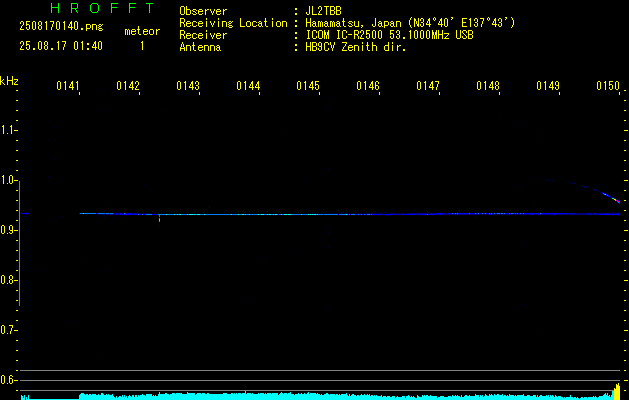This screenshot has width=629, height=400.
Task: Click the Observer label
Action: tap(203, 11)
